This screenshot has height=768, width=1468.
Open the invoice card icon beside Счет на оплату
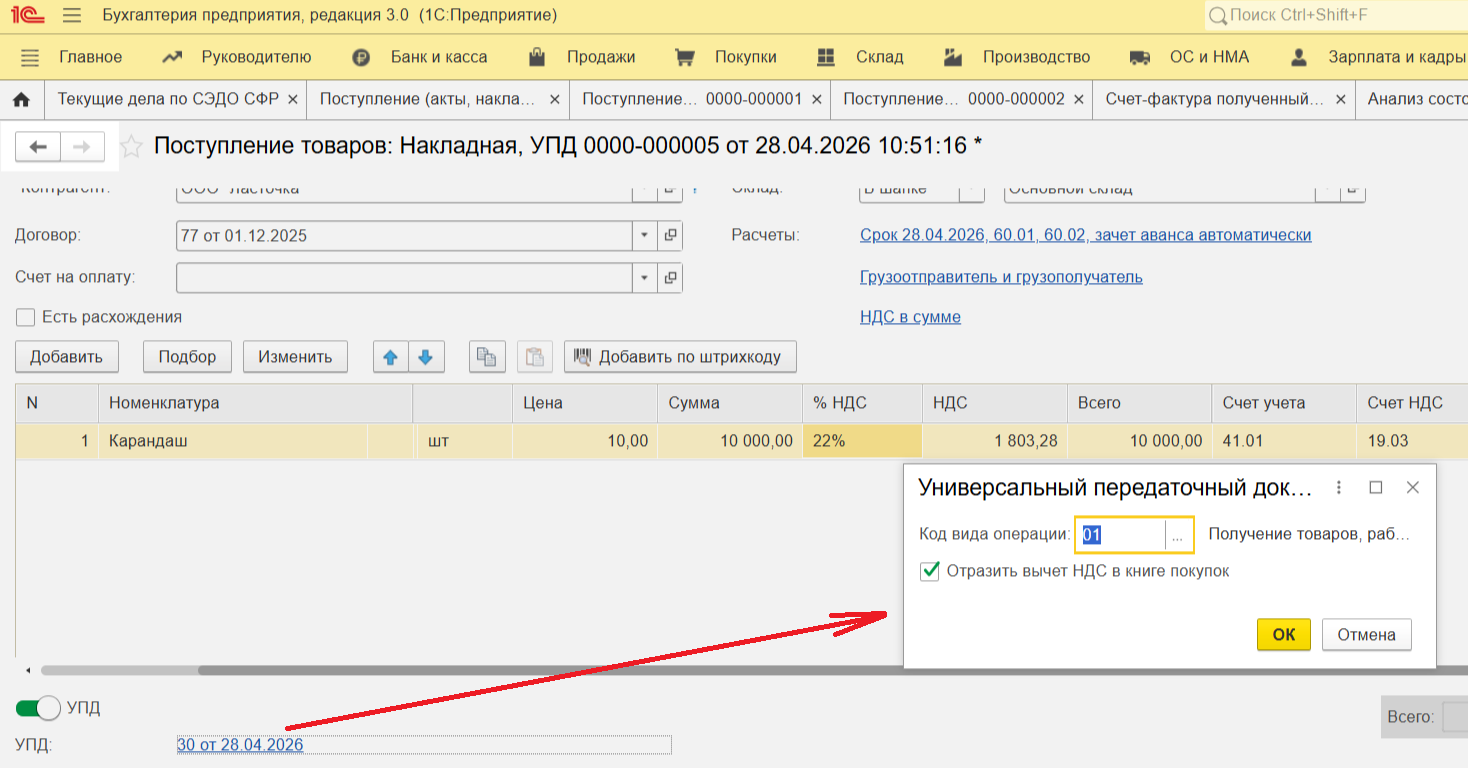pos(671,278)
